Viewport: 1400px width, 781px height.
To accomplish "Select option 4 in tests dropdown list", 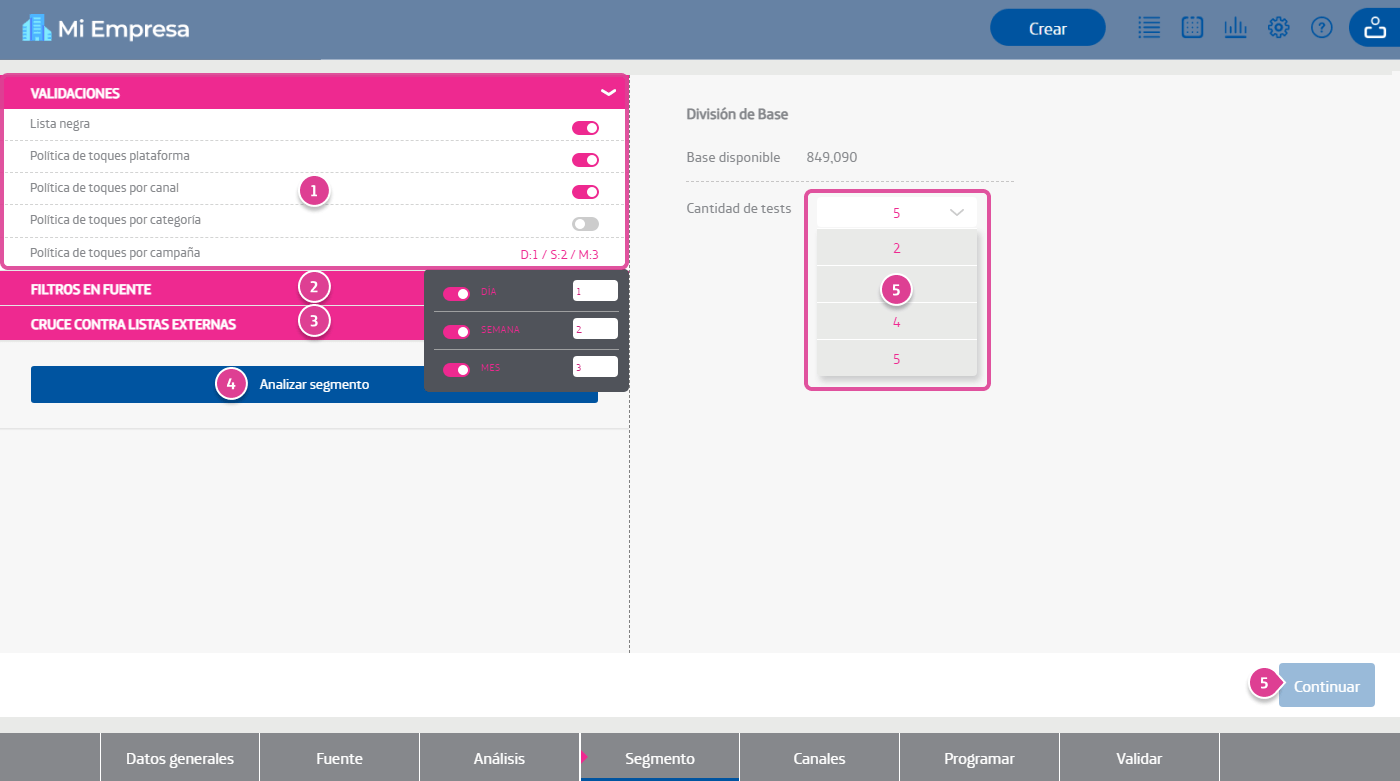I will click(896, 322).
